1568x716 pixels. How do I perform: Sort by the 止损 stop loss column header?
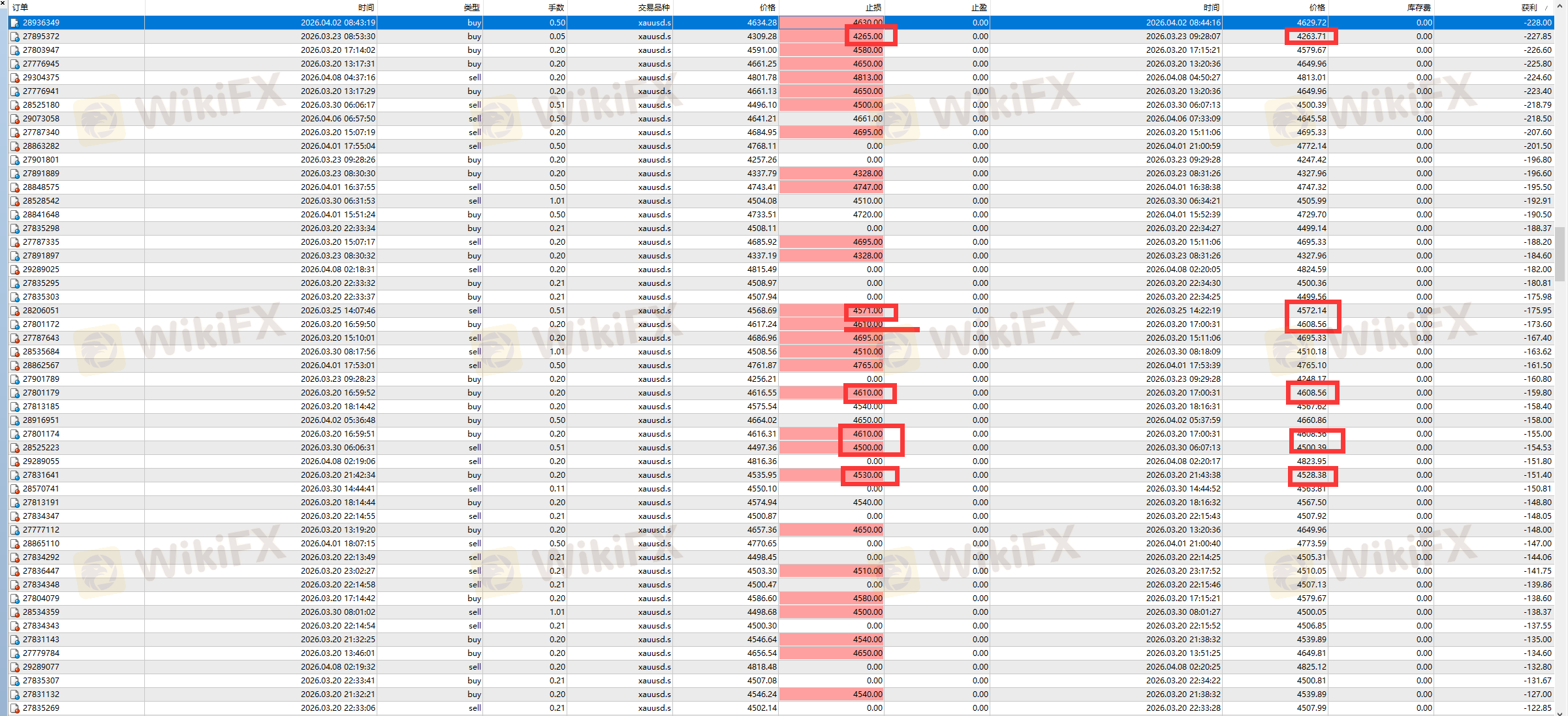pos(873,8)
